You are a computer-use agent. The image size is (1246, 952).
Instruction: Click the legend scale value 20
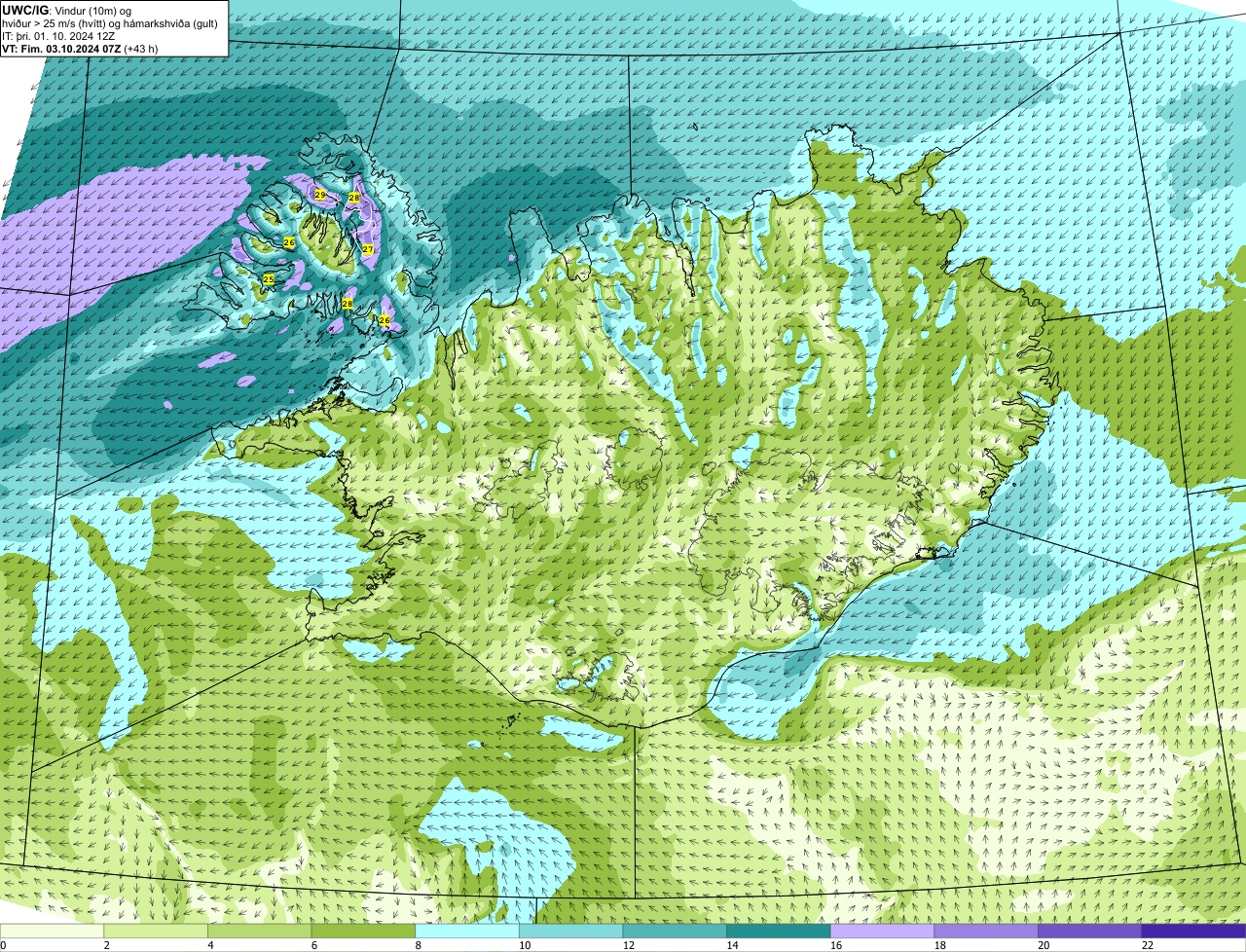pyautogui.click(x=1044, y=945)
